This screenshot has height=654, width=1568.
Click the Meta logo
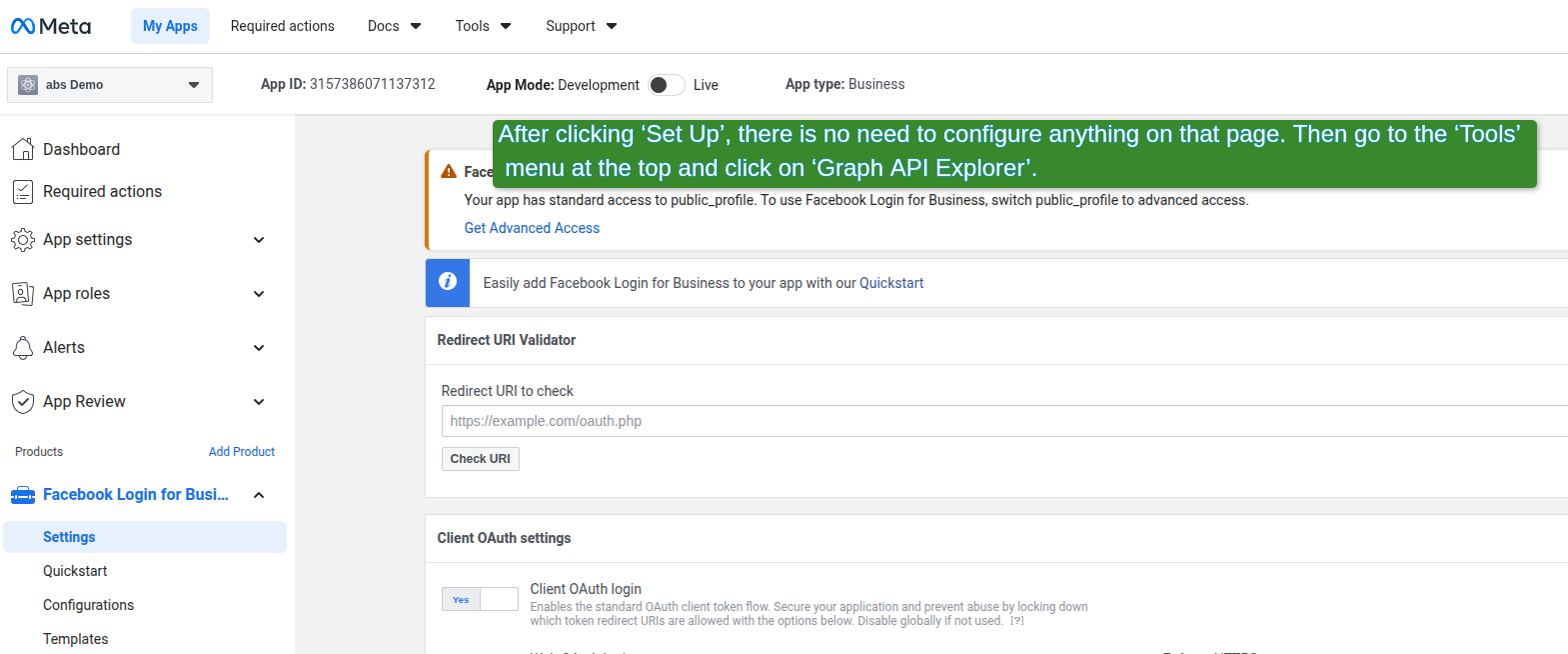click(x=51, y=26)
